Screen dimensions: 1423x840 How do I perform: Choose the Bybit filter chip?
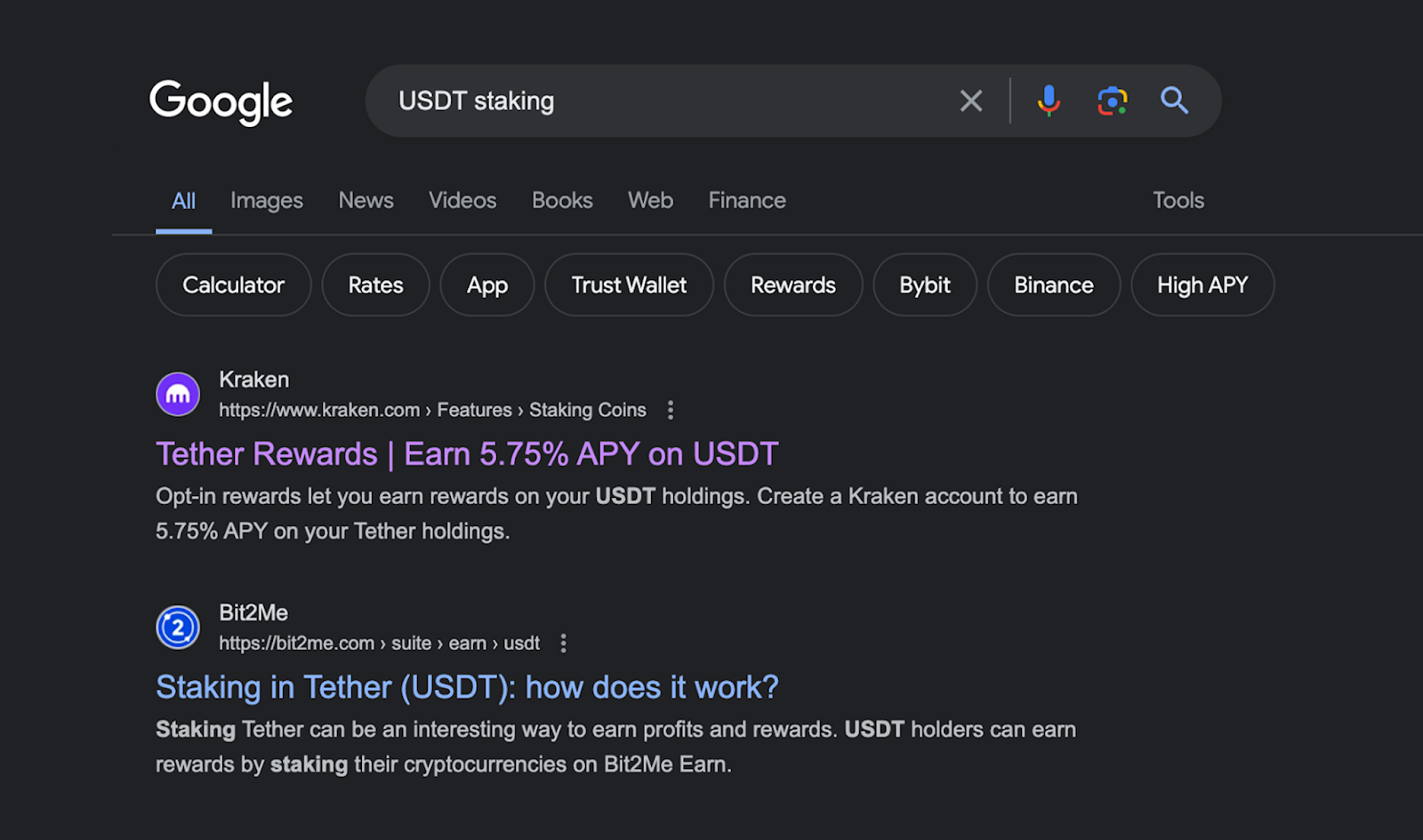pos(925,284)
